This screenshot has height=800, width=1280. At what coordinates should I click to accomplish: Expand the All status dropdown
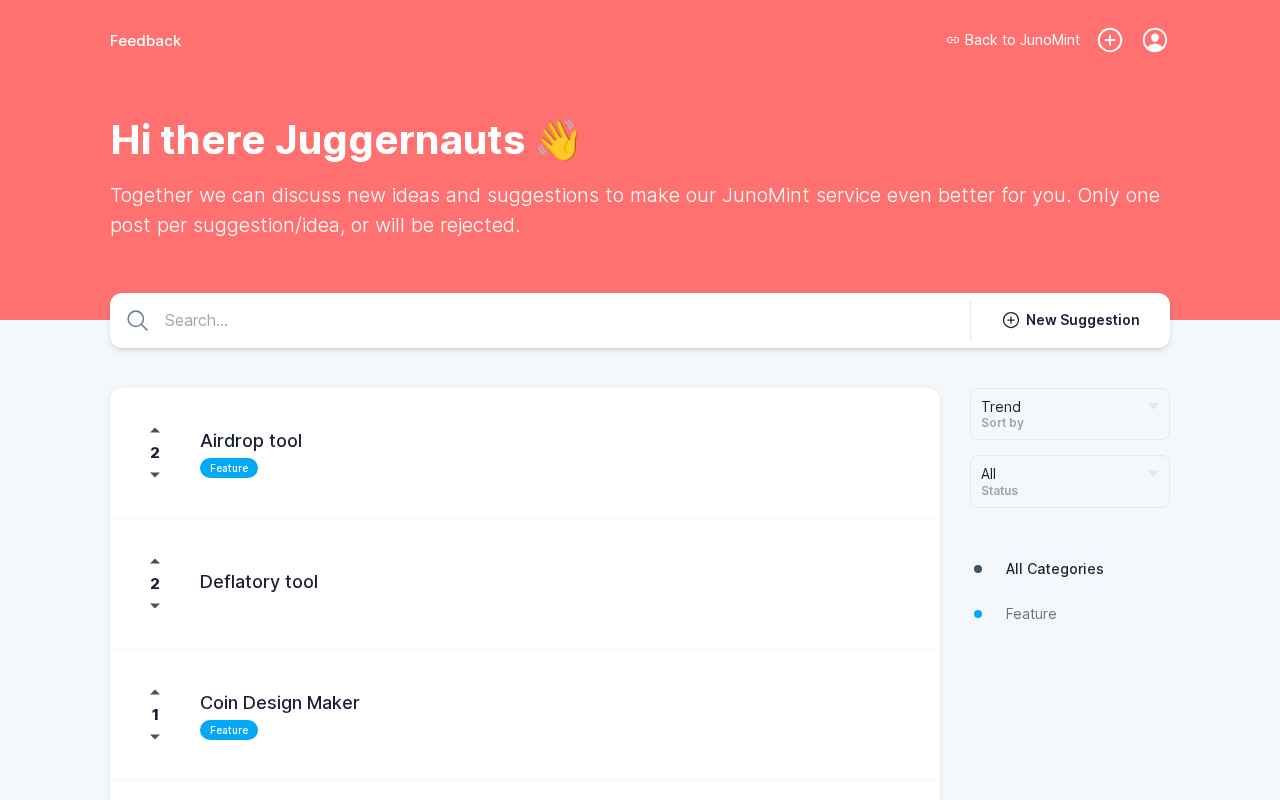coord(1069,481)
